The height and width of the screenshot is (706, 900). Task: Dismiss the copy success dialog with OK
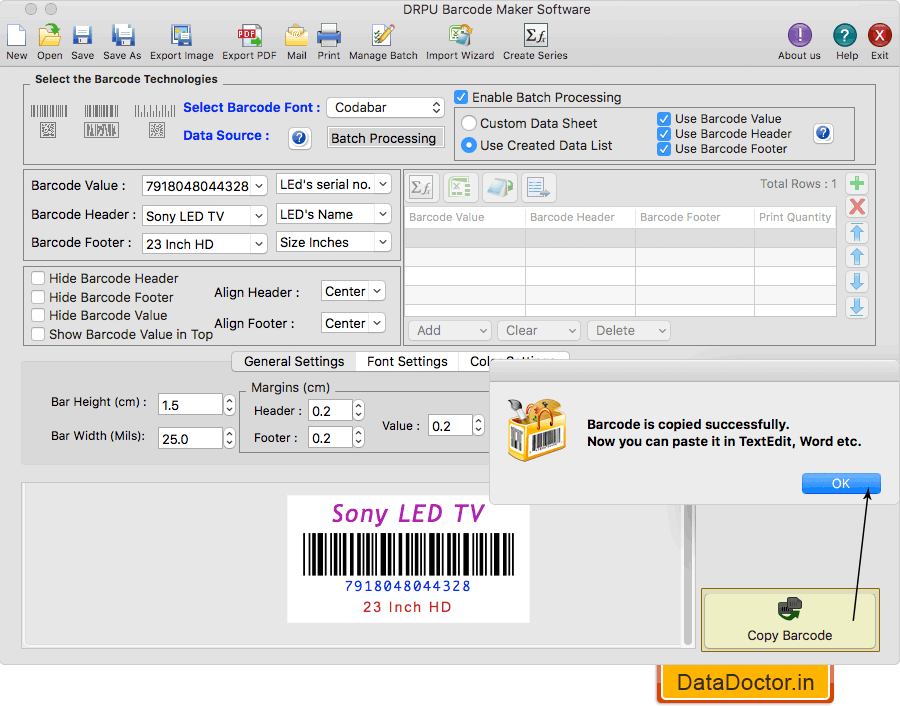[840, 483]
